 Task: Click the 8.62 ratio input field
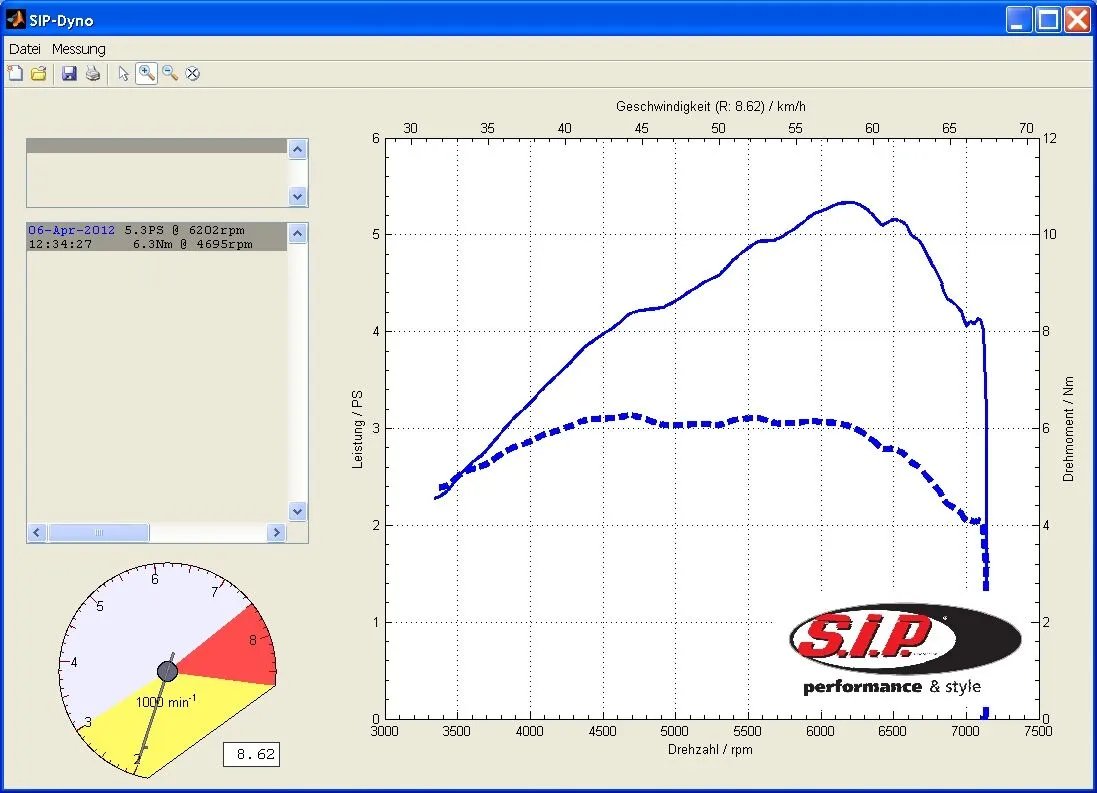click(251, 754)
